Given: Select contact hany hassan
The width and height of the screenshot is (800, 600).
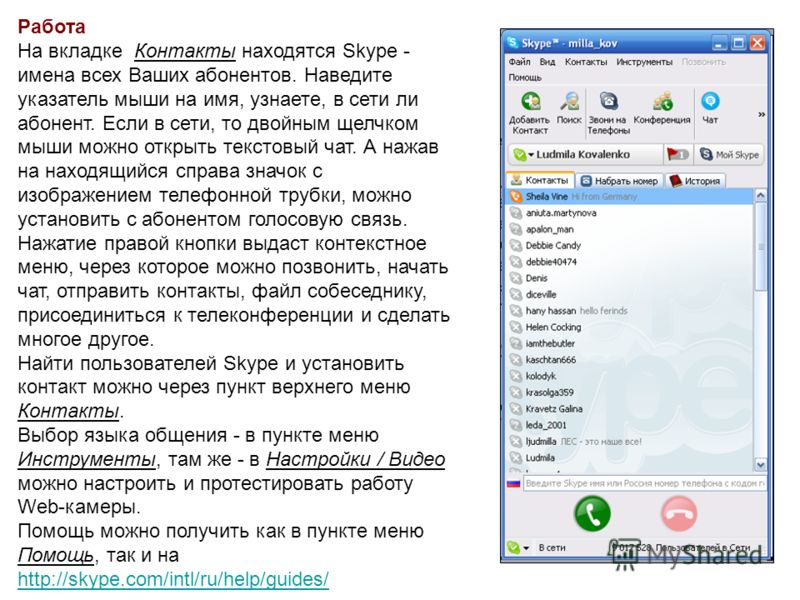Looking at the screenshot, I should [630, 311].
